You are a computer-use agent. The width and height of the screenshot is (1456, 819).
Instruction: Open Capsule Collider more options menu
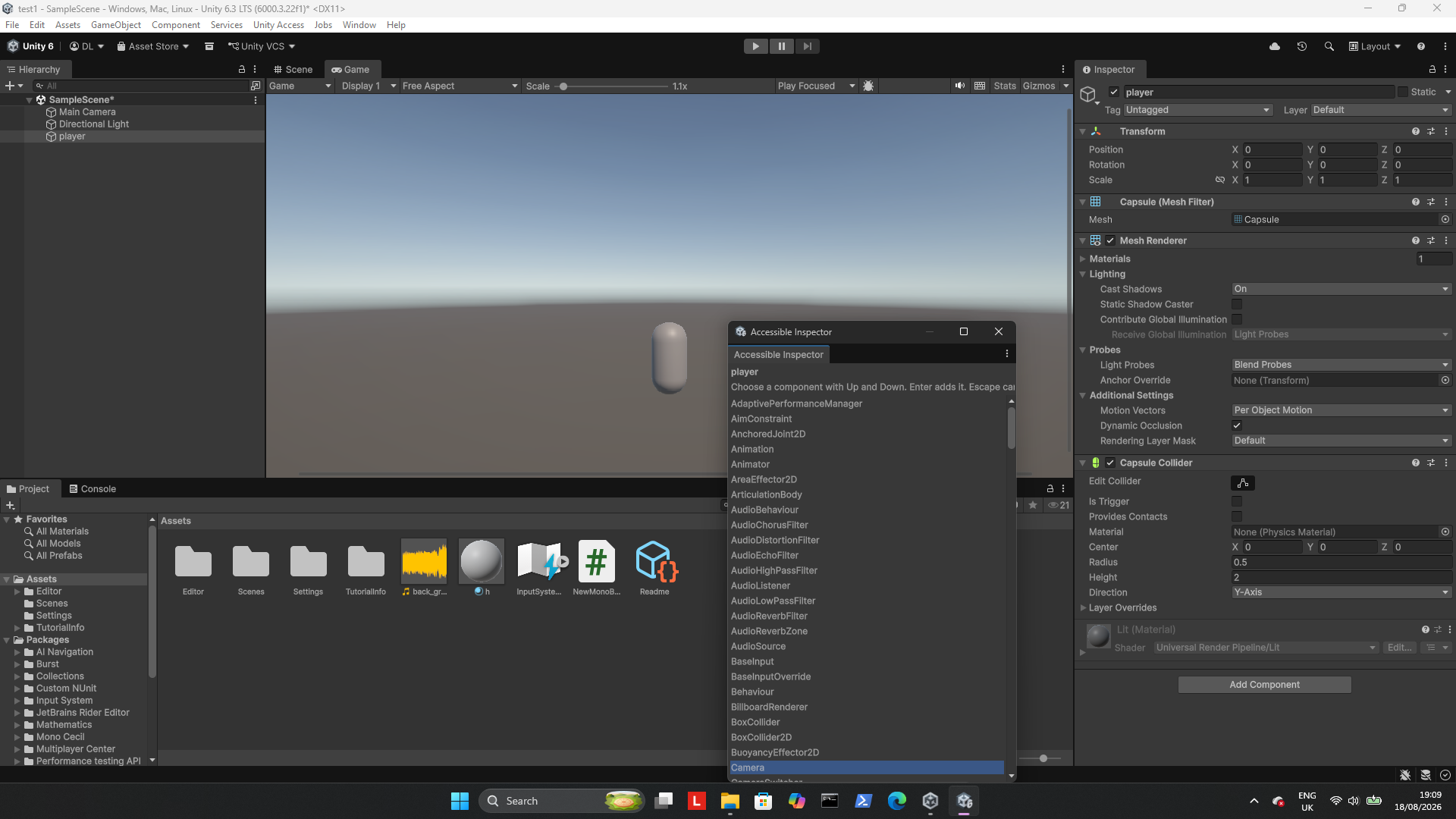tap(1446, 463)
